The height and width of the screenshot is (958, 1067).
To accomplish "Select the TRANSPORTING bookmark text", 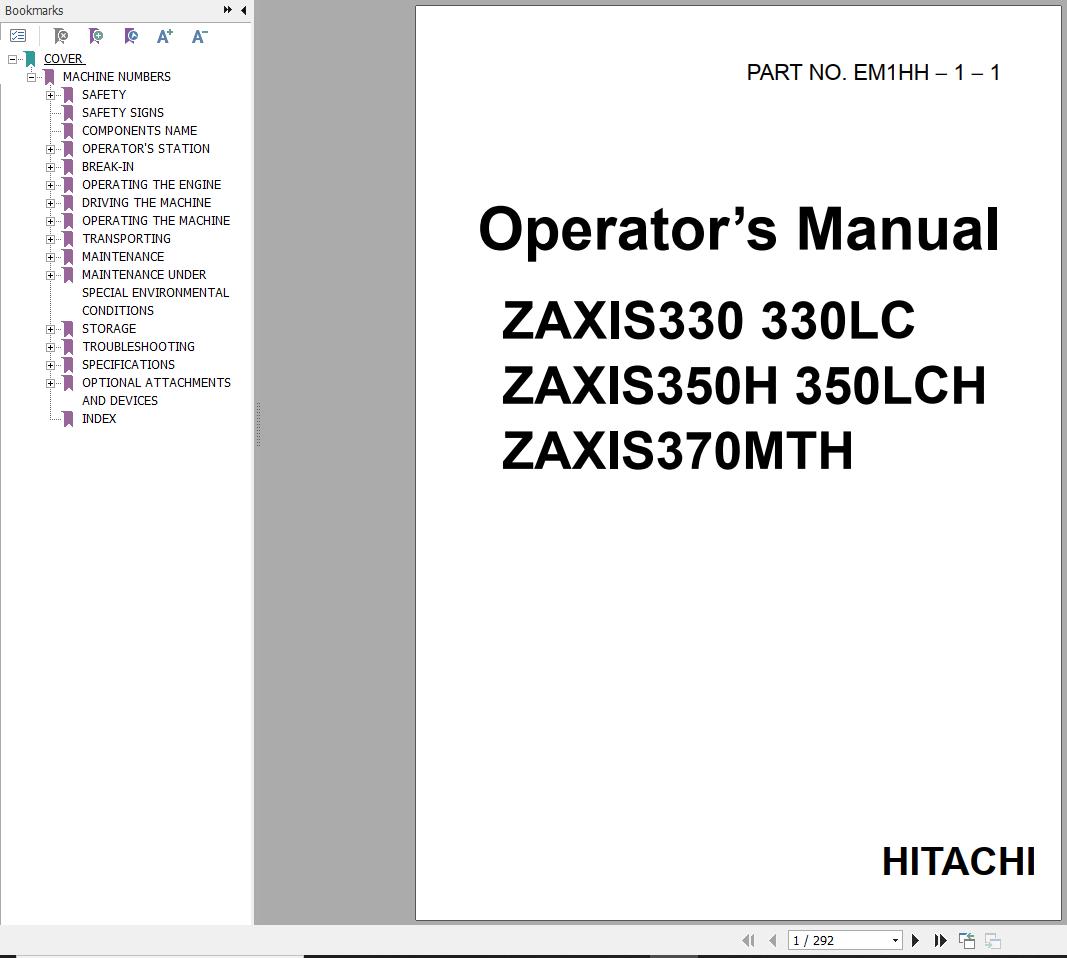I will tap(126, 239).
